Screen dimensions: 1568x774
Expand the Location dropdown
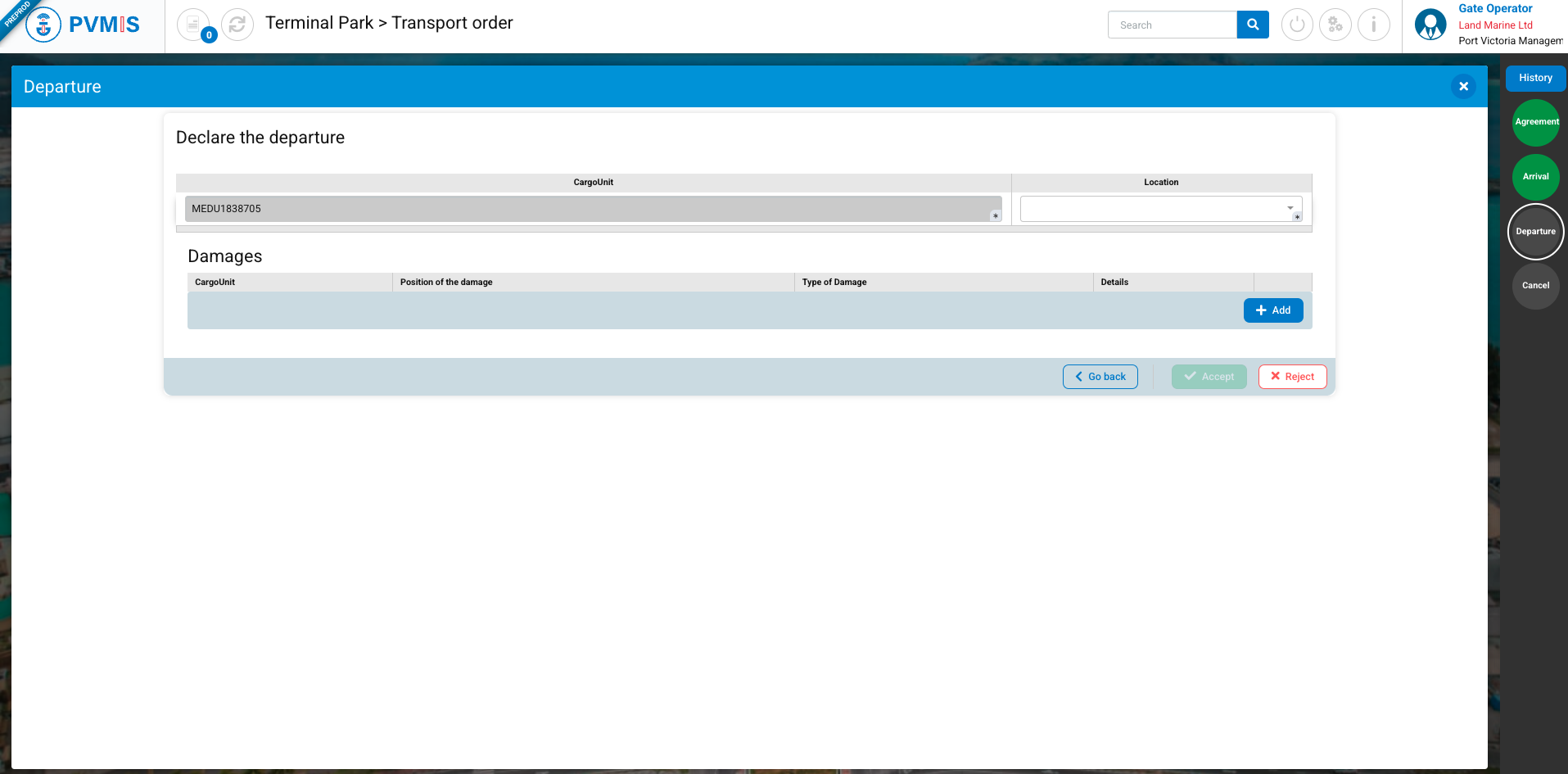[1153, 209]
